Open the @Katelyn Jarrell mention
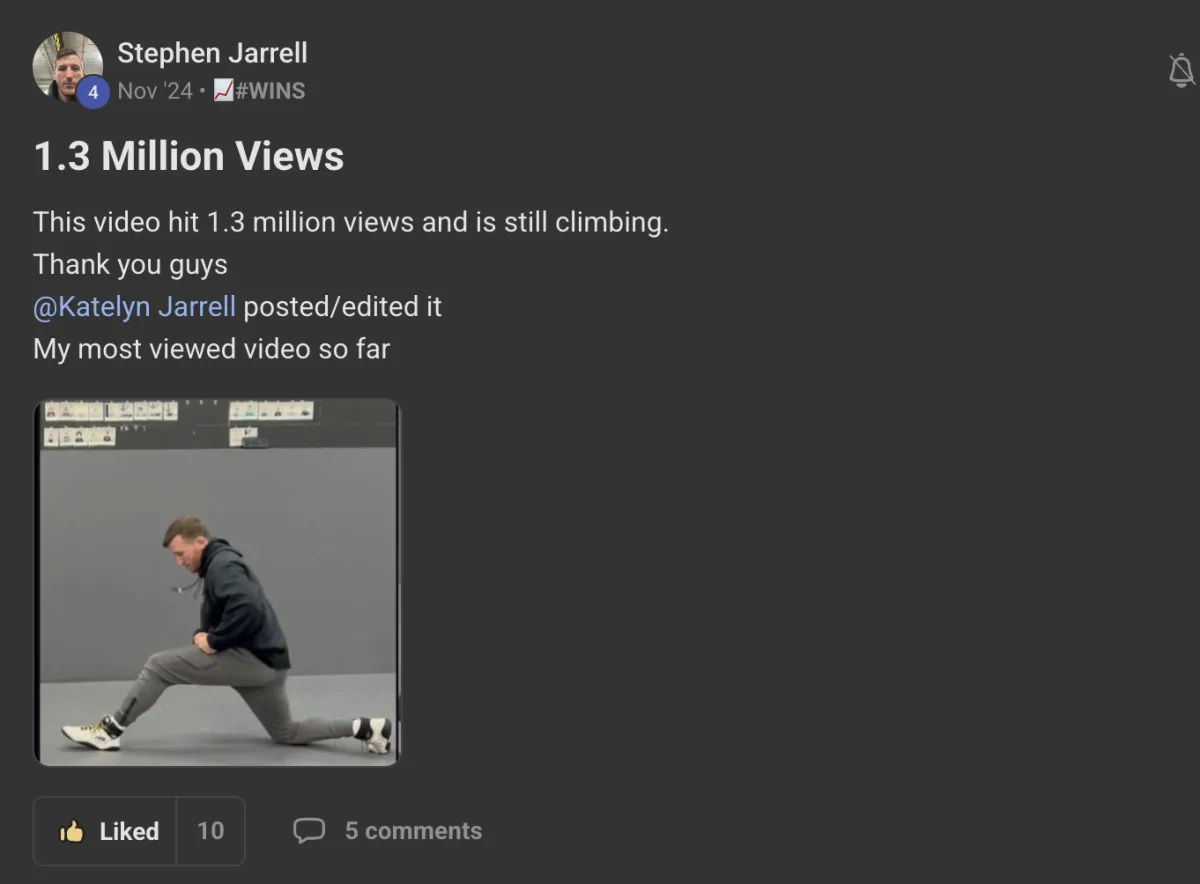 [x=134, y=306]
